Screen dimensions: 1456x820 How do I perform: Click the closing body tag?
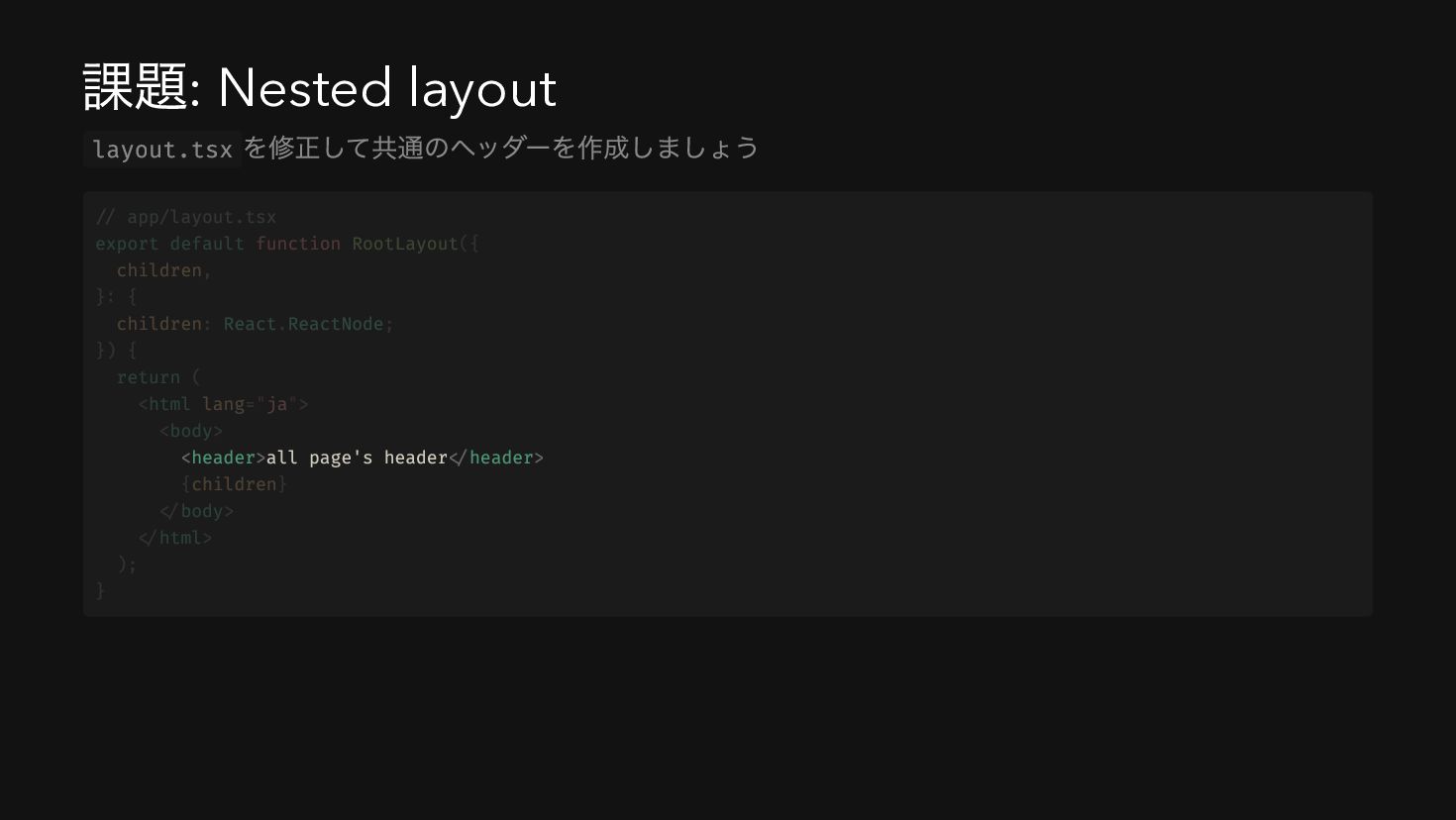tap(196, 511)
